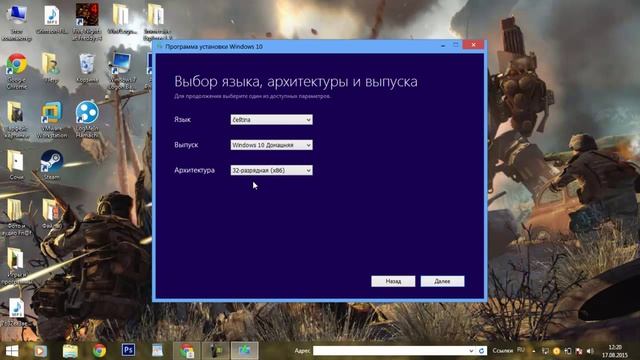640x360 pixels.
Task: Select the LogMeIn Hamachi desktop shortcut
Action: pyautogui.click(x=87, y=118)
